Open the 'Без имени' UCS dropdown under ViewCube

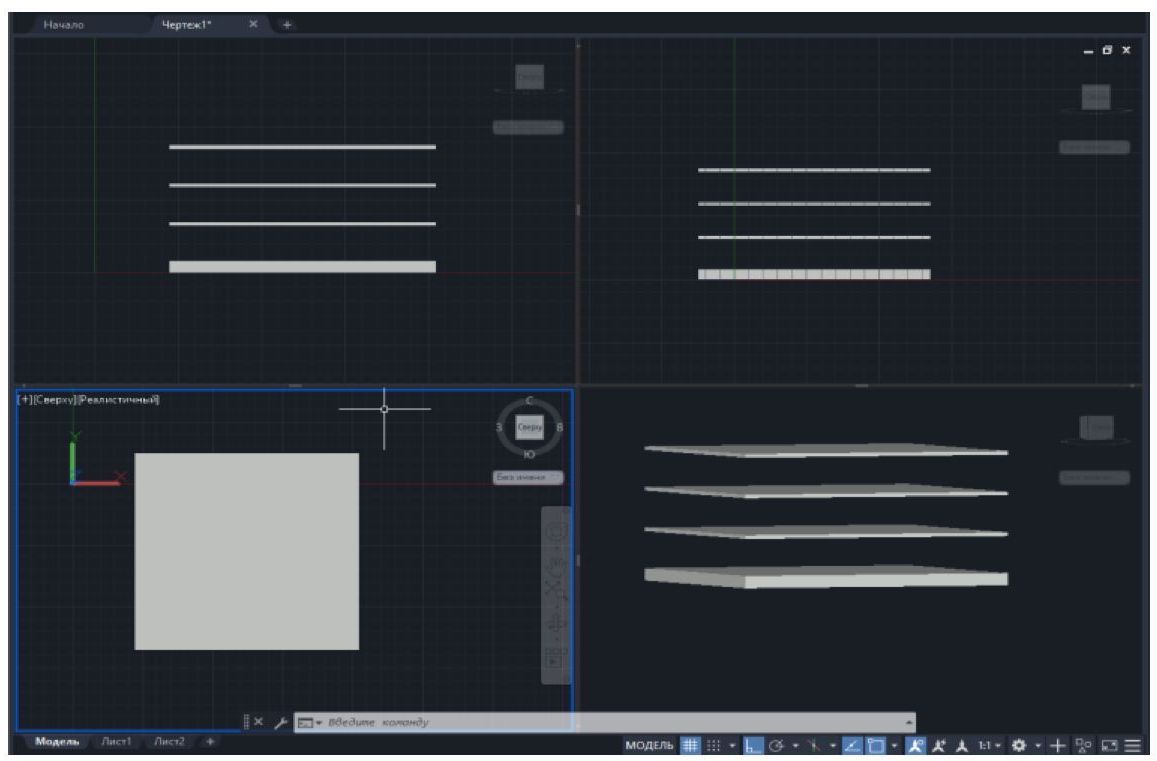(528, 478)
